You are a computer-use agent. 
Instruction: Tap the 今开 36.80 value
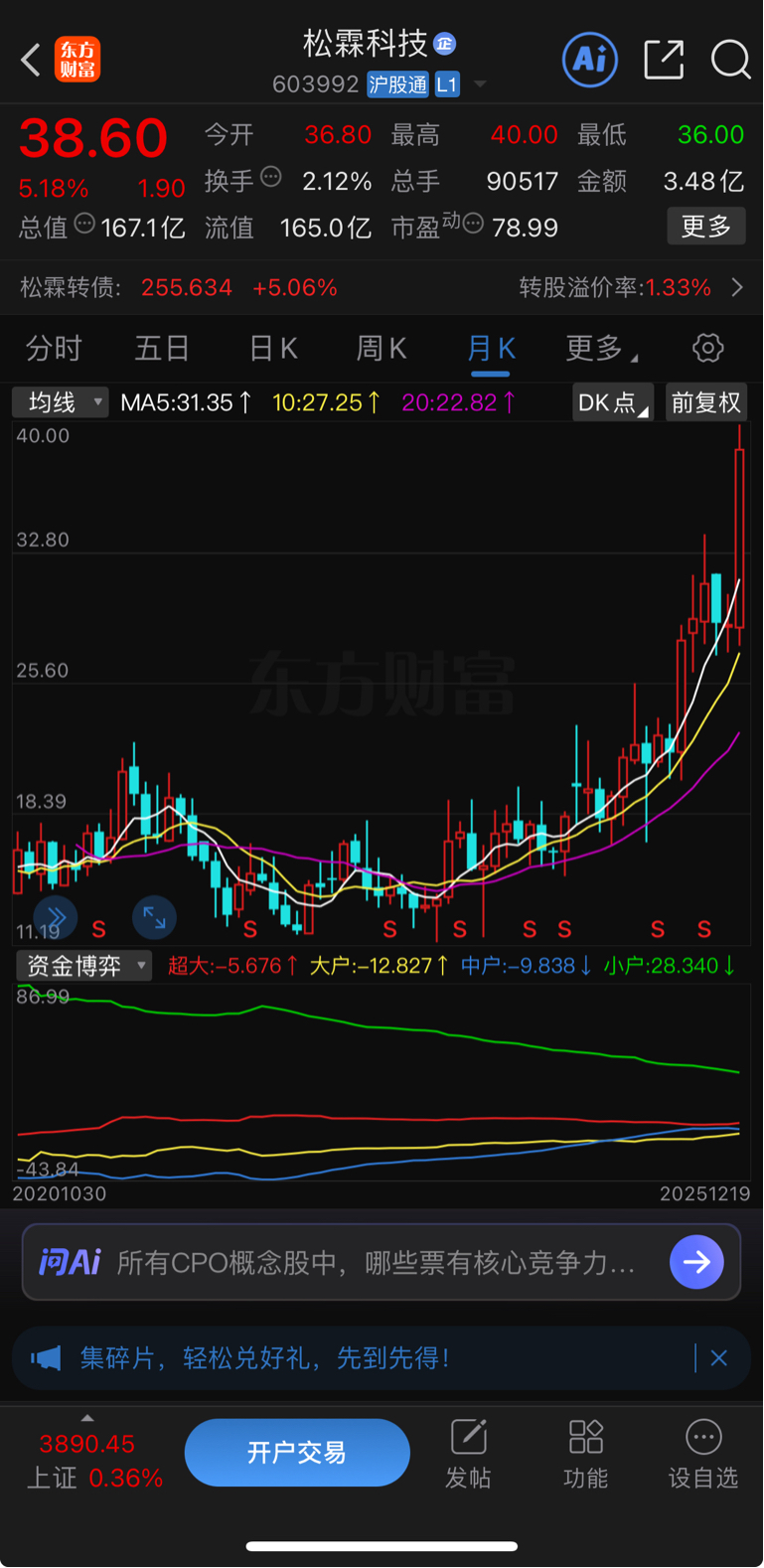pyautogui.click(x=338, y=135)
